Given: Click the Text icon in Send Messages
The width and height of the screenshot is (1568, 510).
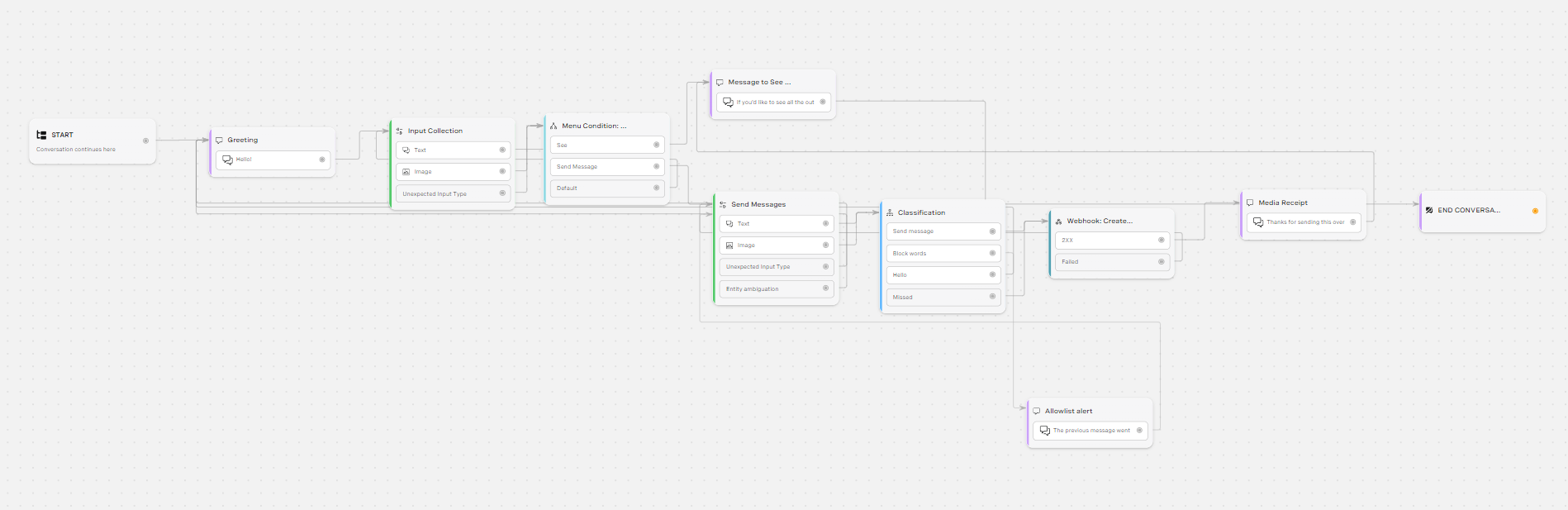Looking at the screenshot, I should pyautogui.click(x=729, y=224).
